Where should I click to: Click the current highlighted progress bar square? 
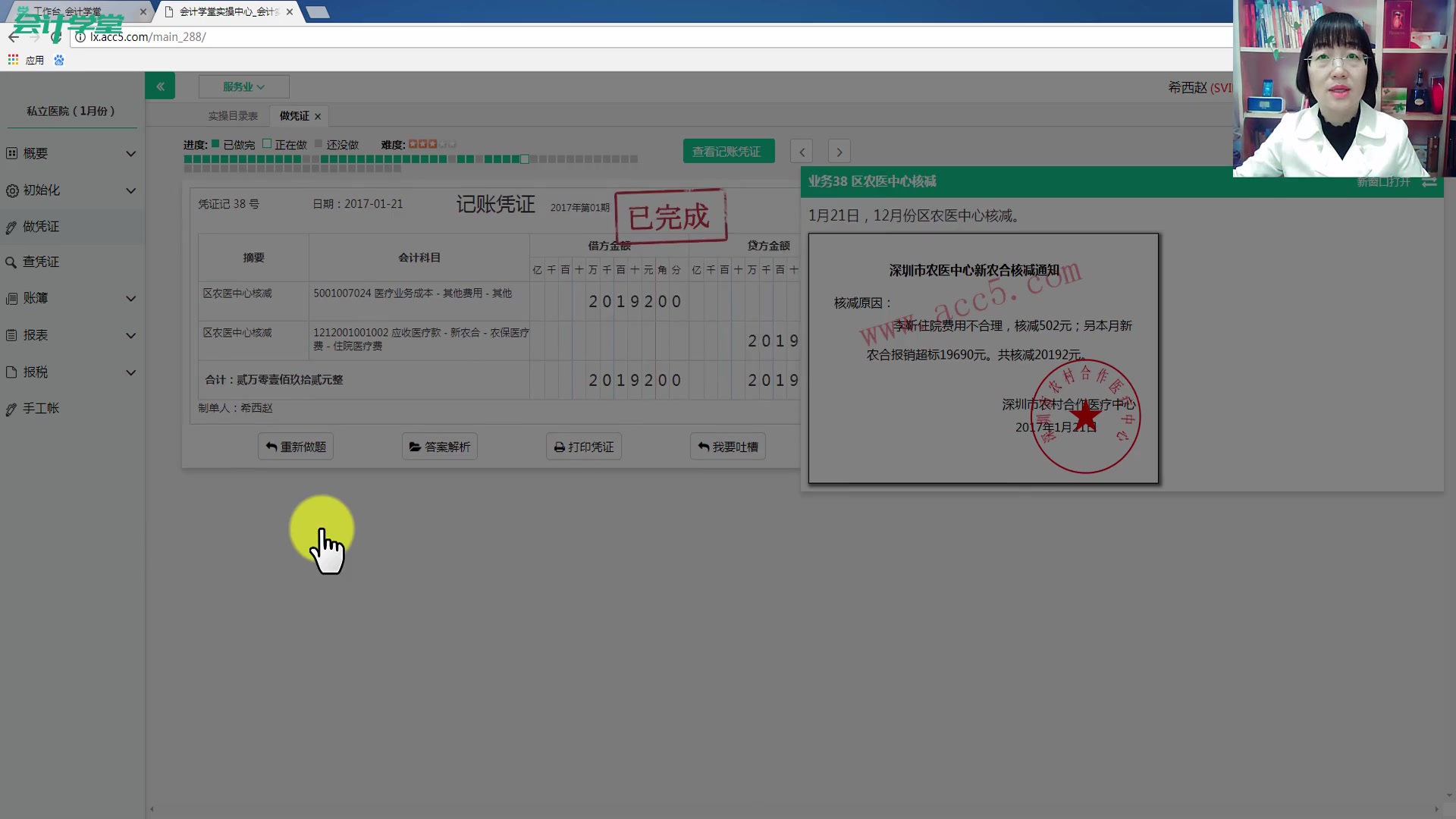point(525,159)
